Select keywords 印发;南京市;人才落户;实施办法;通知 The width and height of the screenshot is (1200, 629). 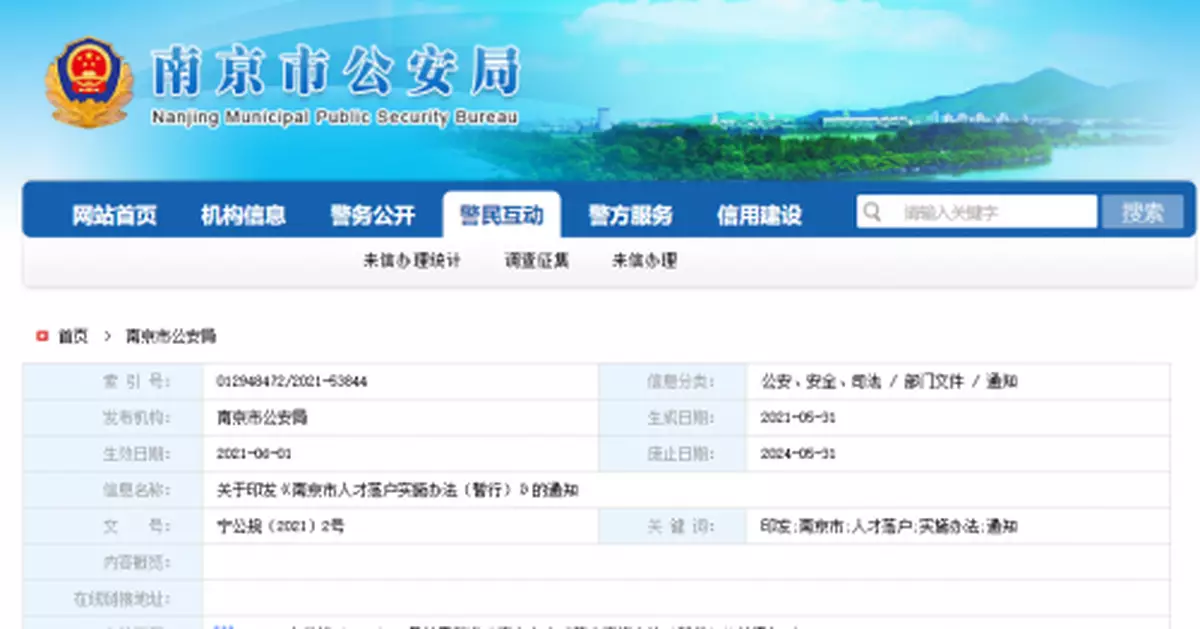(x=889, y=526)
